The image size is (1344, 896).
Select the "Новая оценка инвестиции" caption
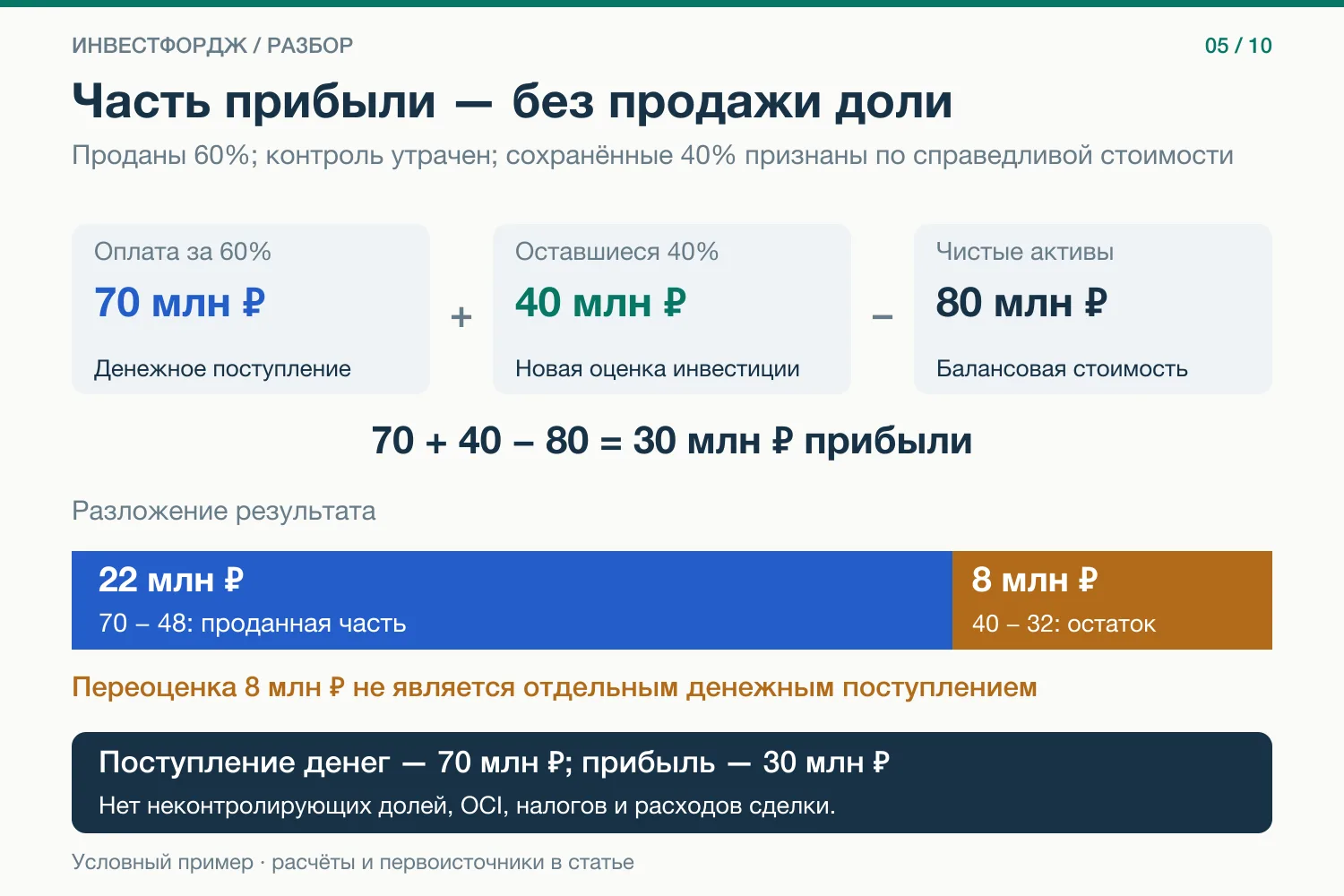[x=658, y=369]
